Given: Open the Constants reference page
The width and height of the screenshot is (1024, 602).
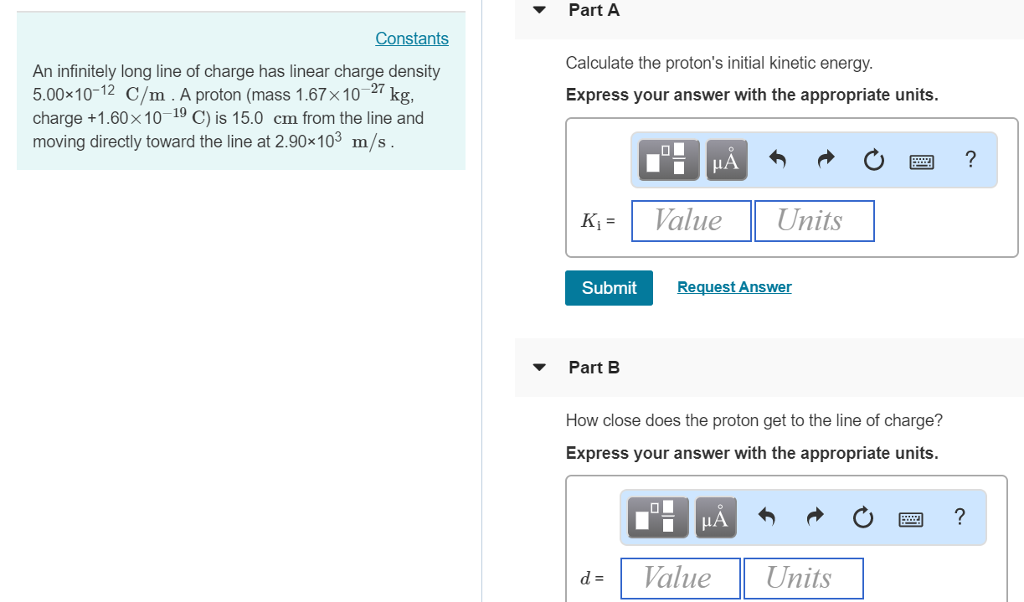Looking at the screenshot, I should [411, 38].
